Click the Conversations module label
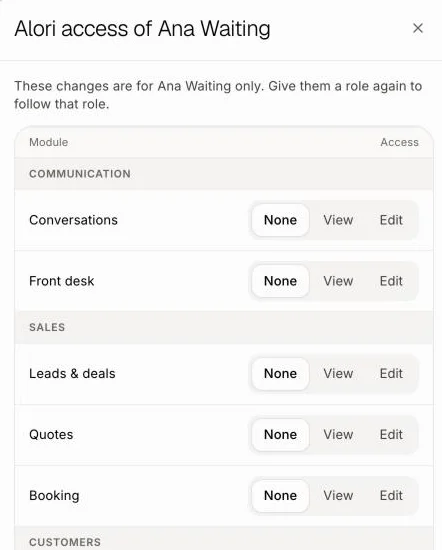 [73, 220]
